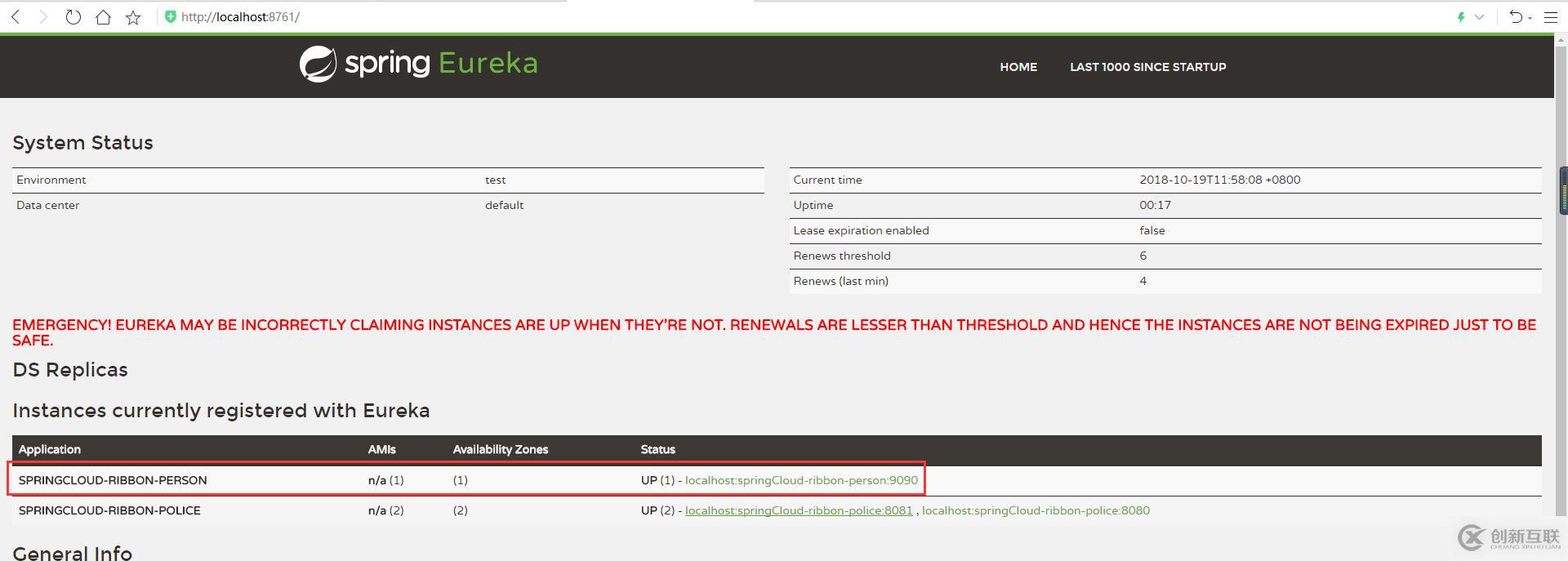Click Instances currently registered with Eureka heading

tap(221, 411)
